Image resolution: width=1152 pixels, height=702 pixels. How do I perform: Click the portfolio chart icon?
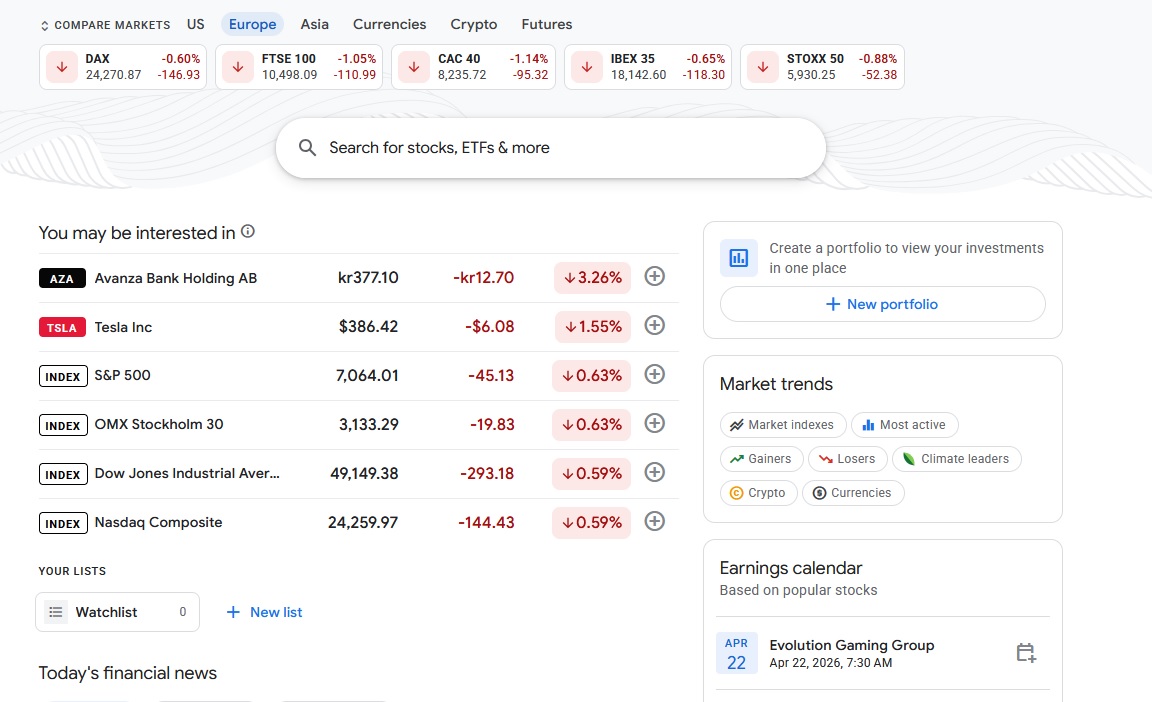pos(739,258)
